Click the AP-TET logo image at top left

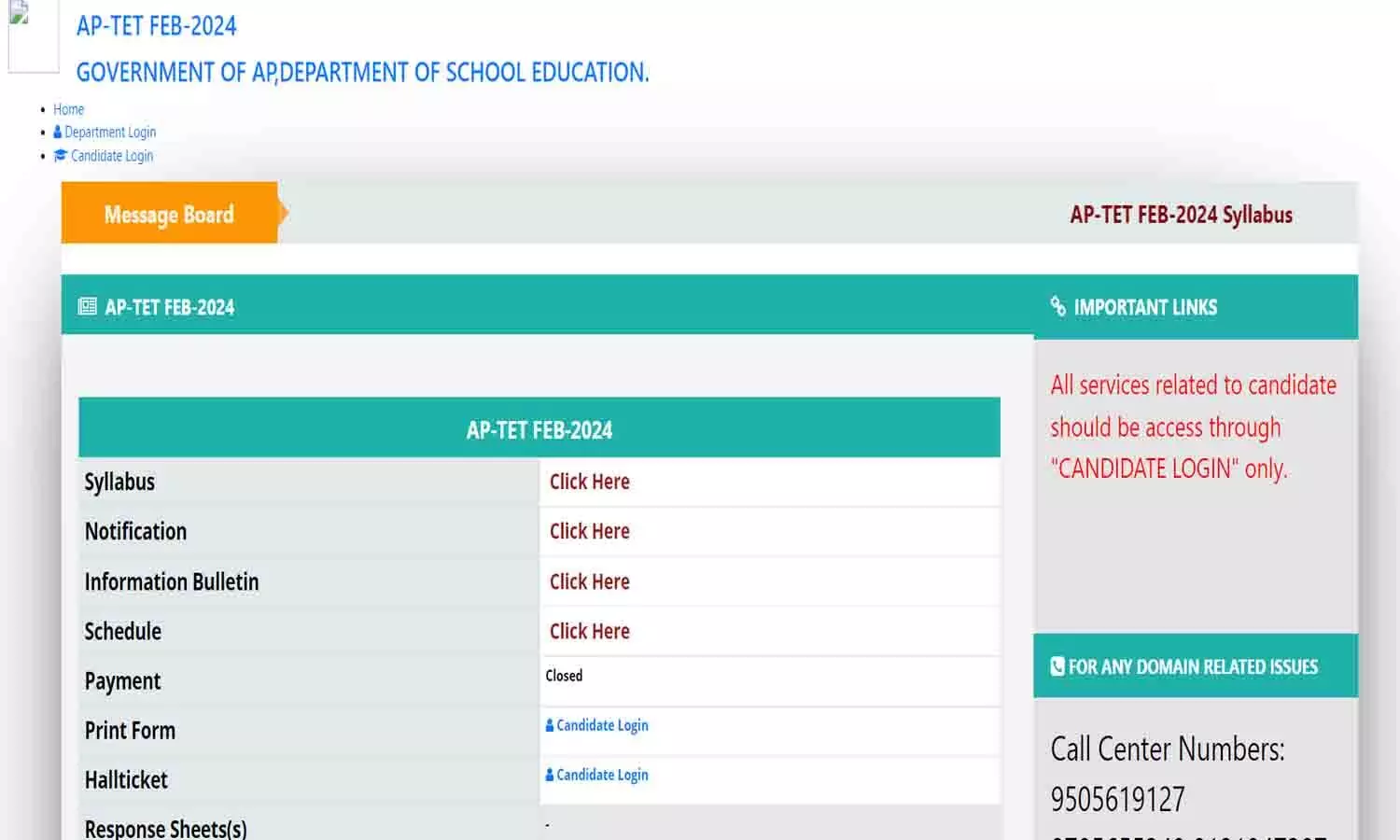(x=31, y=35)
